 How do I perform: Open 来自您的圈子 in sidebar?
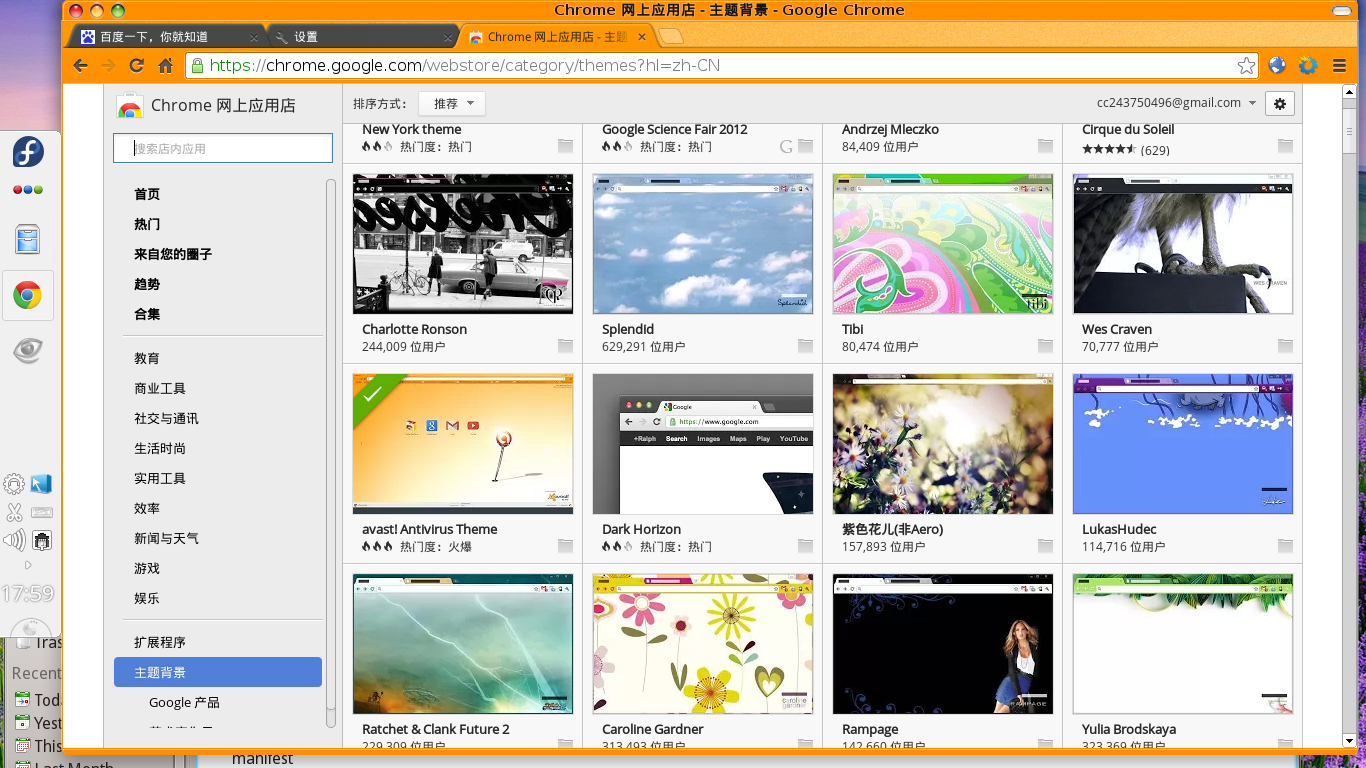[x=173, y=254]
